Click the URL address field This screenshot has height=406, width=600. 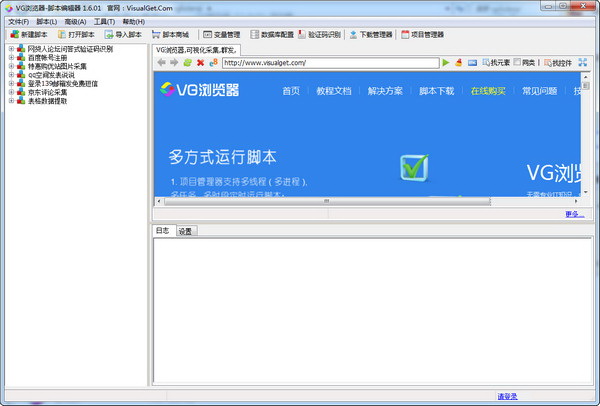click(x=331, y=63)
